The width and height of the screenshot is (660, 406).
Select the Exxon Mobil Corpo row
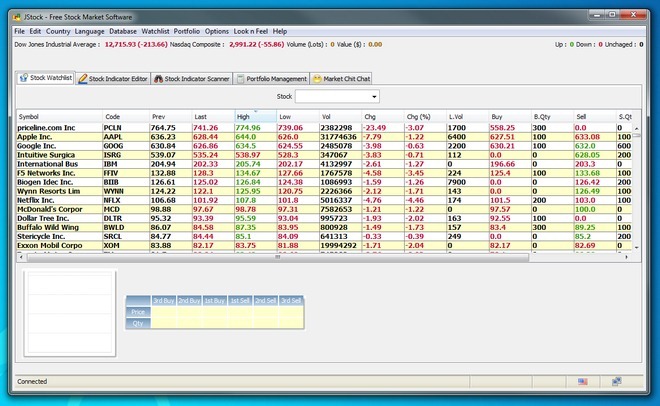(324, 245)
